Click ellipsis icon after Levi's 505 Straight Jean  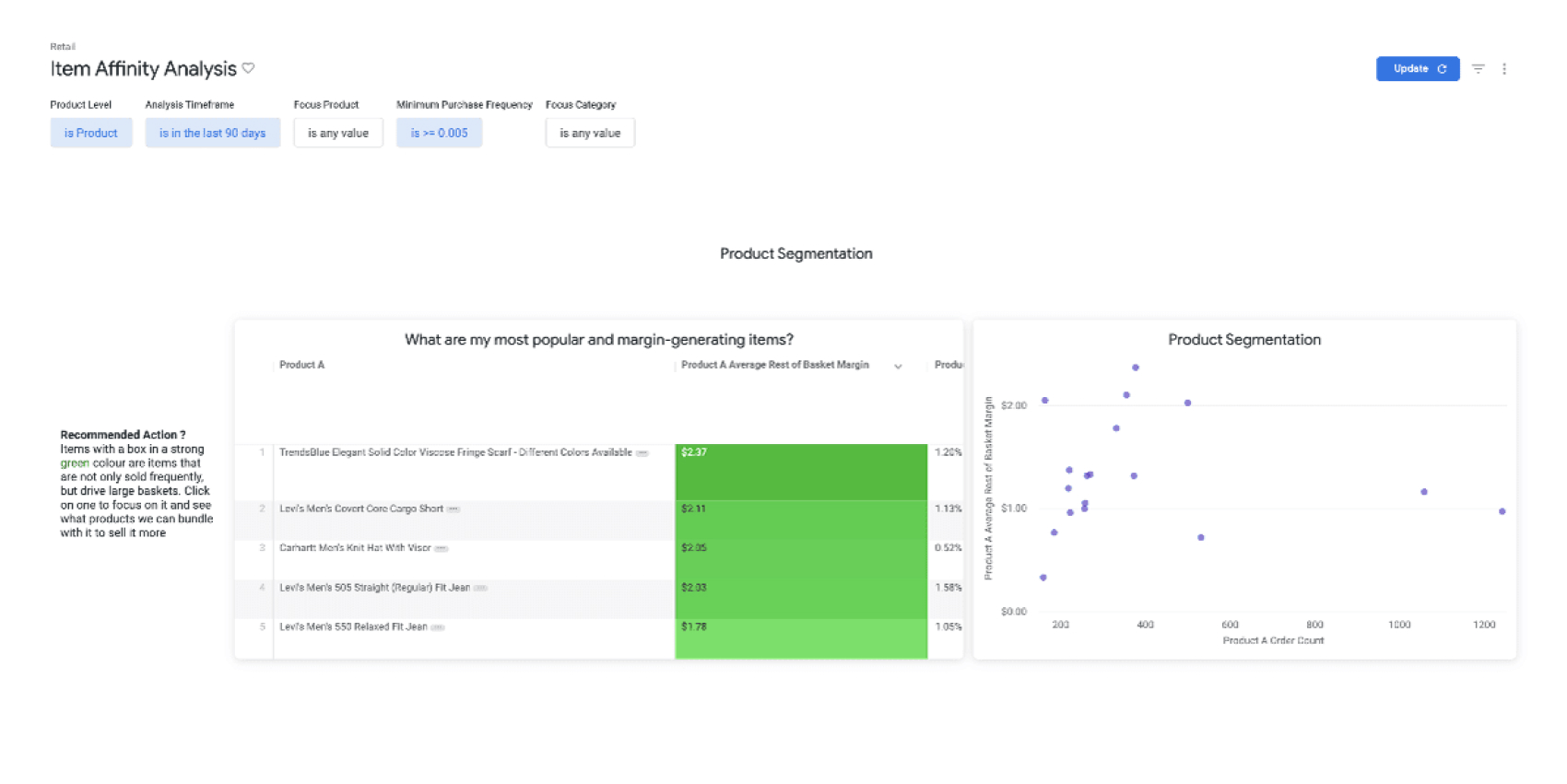480,588
